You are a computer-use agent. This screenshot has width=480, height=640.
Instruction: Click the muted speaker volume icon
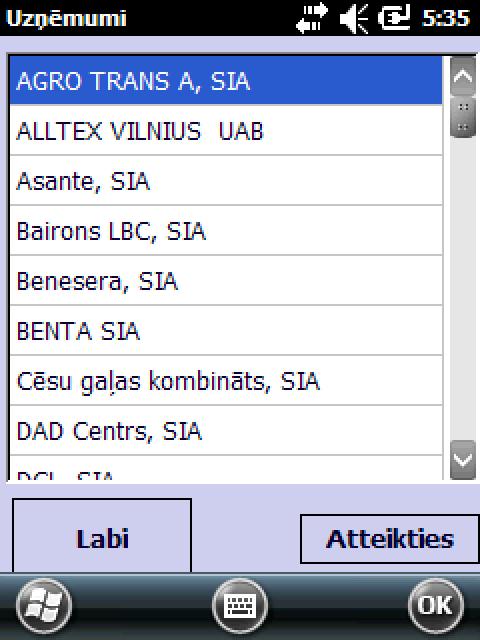tap(354, 18)
